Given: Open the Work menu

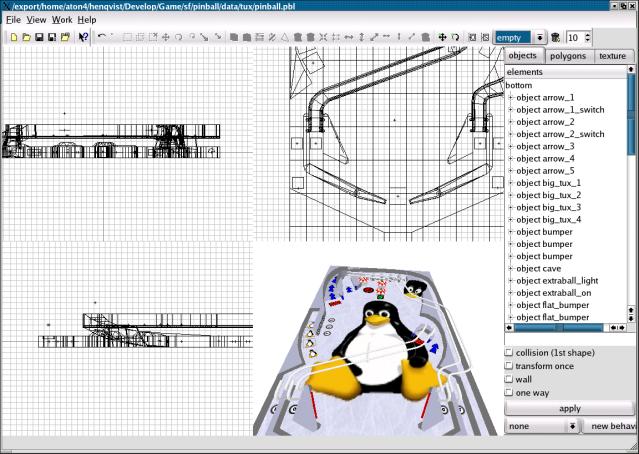Looking at the screenshot, I should 62,20.
